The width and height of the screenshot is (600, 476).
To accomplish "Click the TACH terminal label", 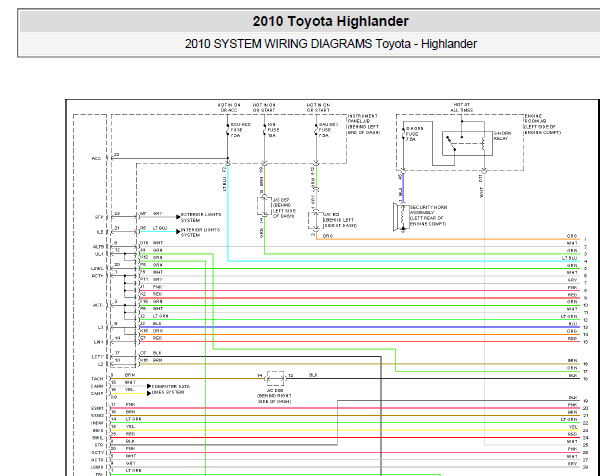I will [97, 379].
